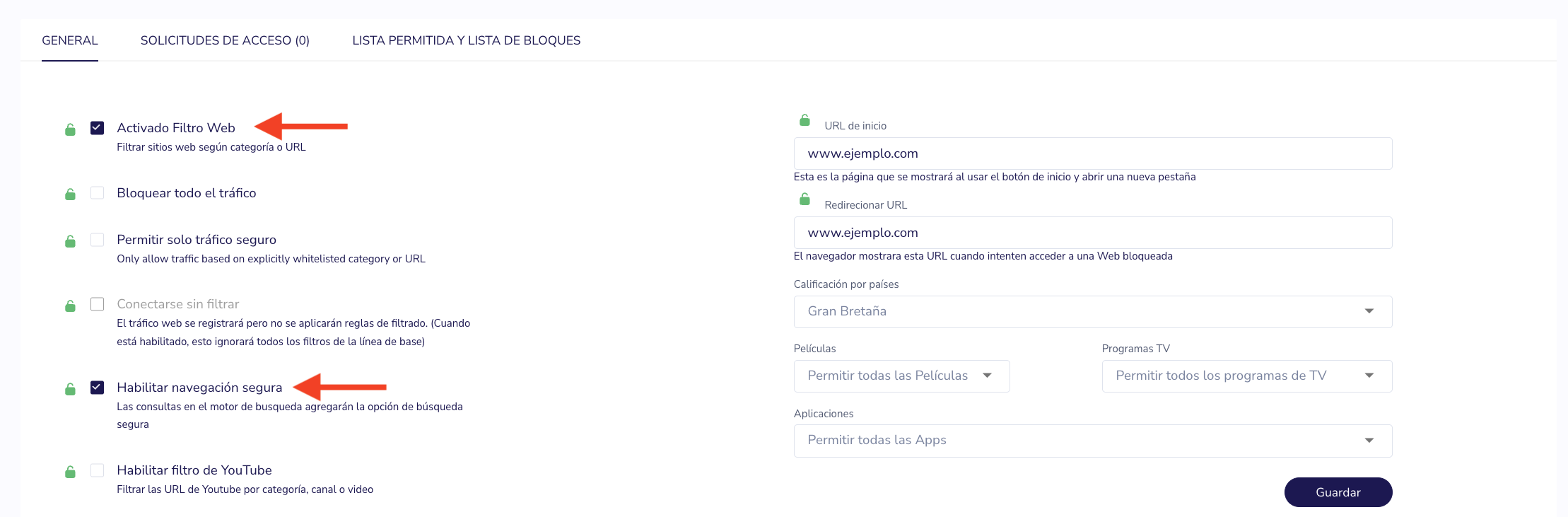Click the 'Aplicaciones' field label
Viewport: 1568px width, 517px height.
coord(824,414)
